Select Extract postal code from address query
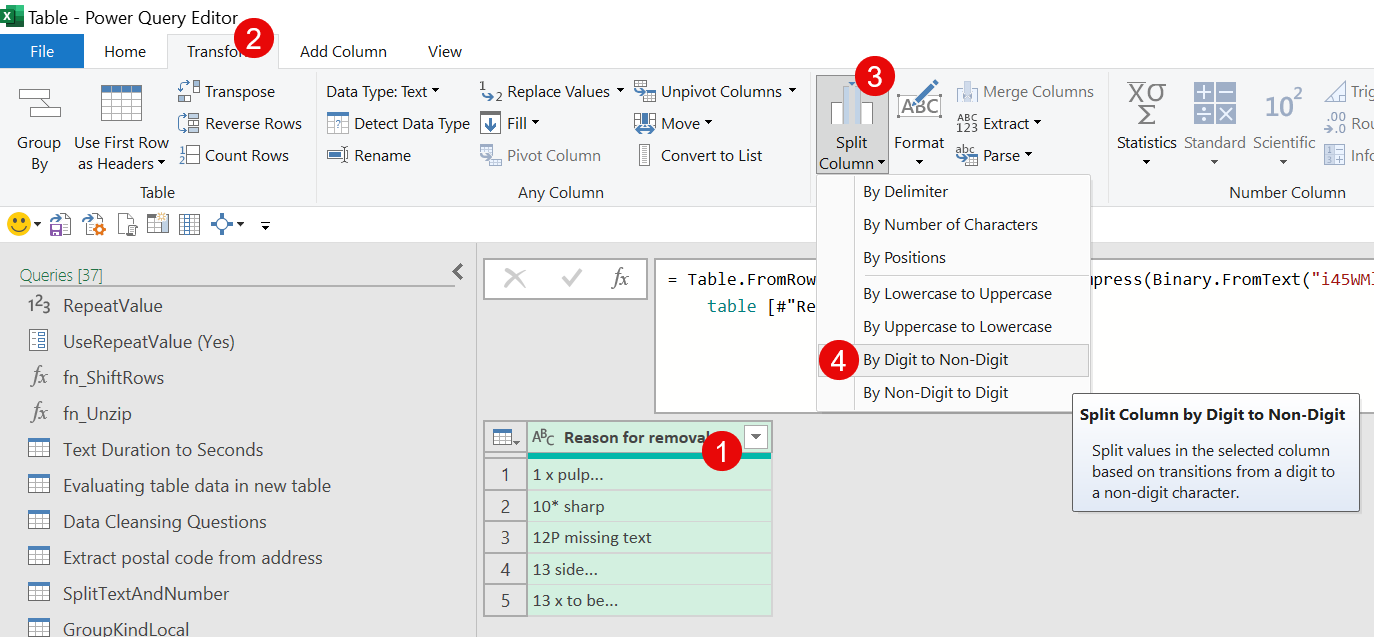This screenshot has height=637, width=1374. pyautogui.click(x=192, y=558)
